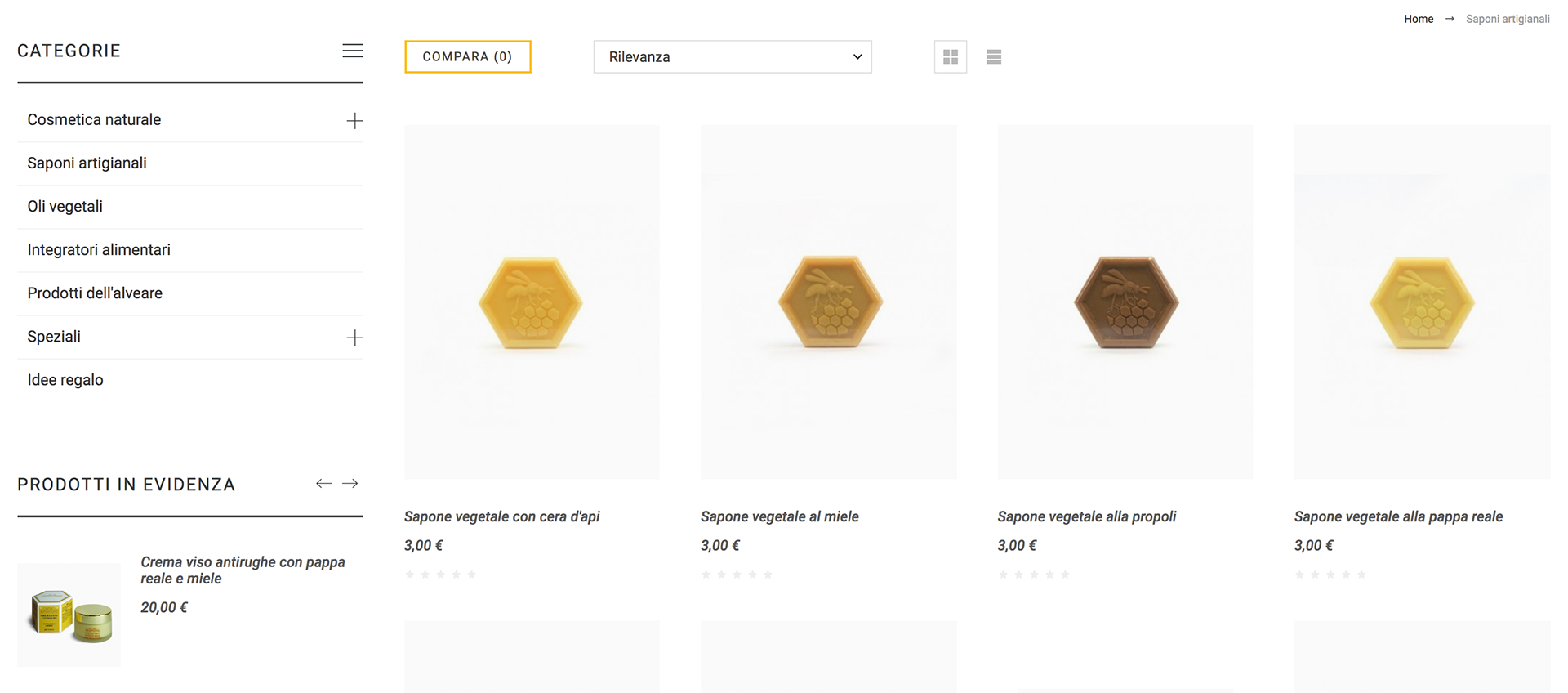
Task: Select Integratori alimentari category
Action: click(x=99, y=250)
